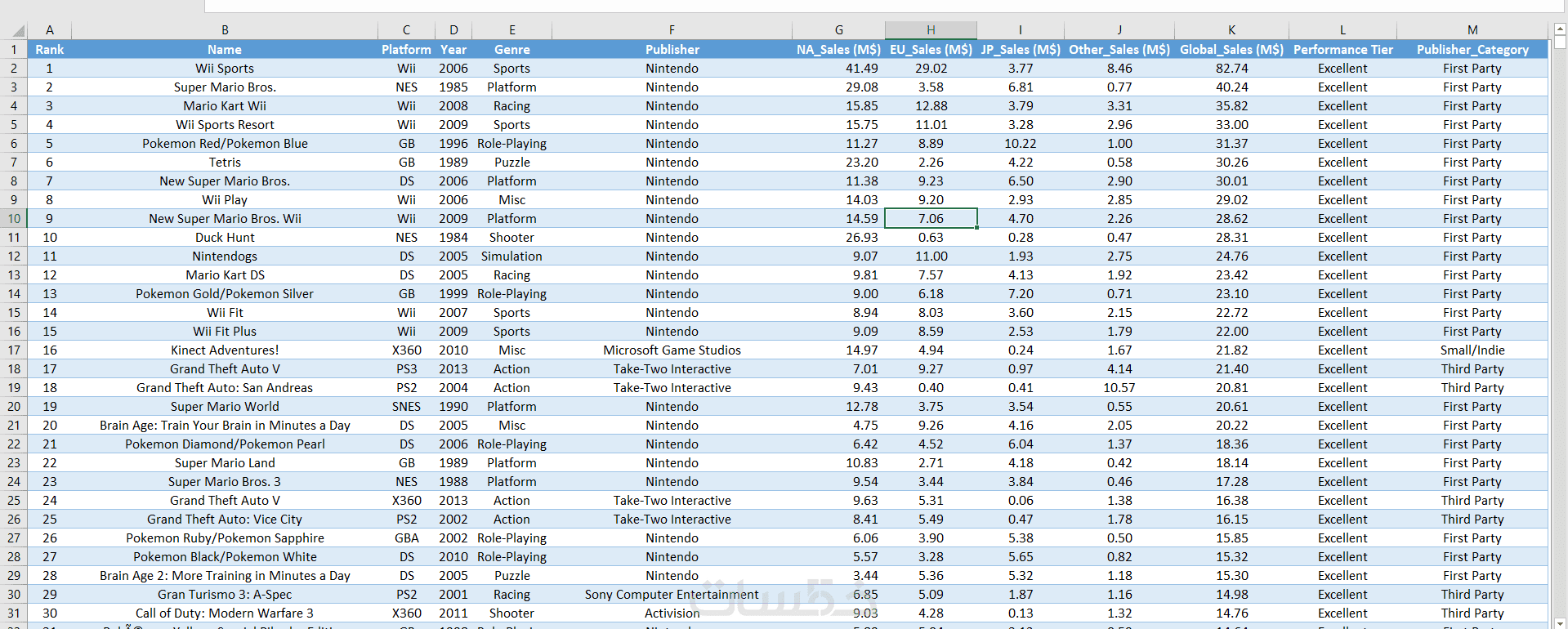Select the Call of Duty: Modern Warfare 3 cell
The height and width of the screenshot is (629, 1568).
pyautogui.click(x=225, y=613)
